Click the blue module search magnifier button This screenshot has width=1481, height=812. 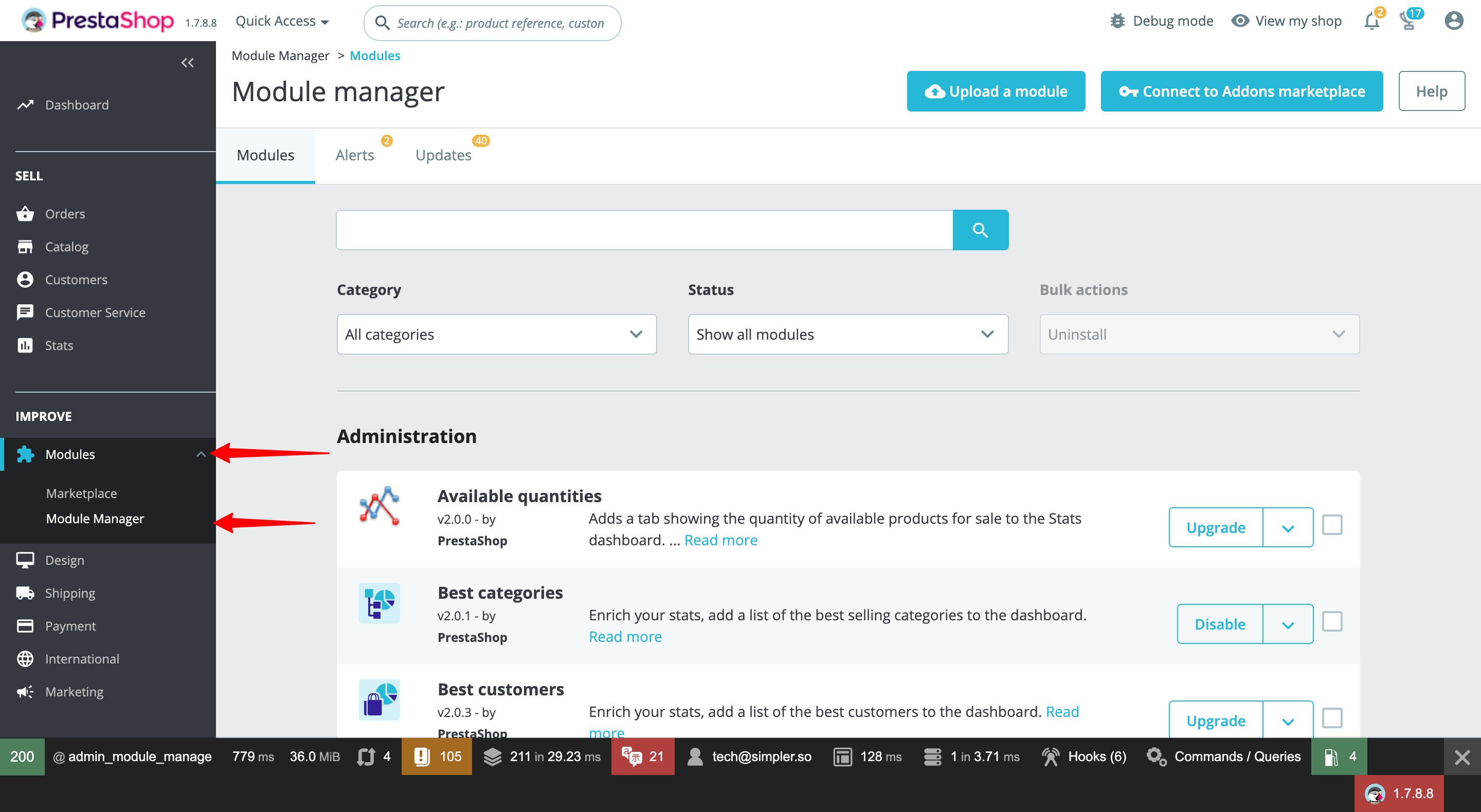pyautogui.click(x=980, y=230)
